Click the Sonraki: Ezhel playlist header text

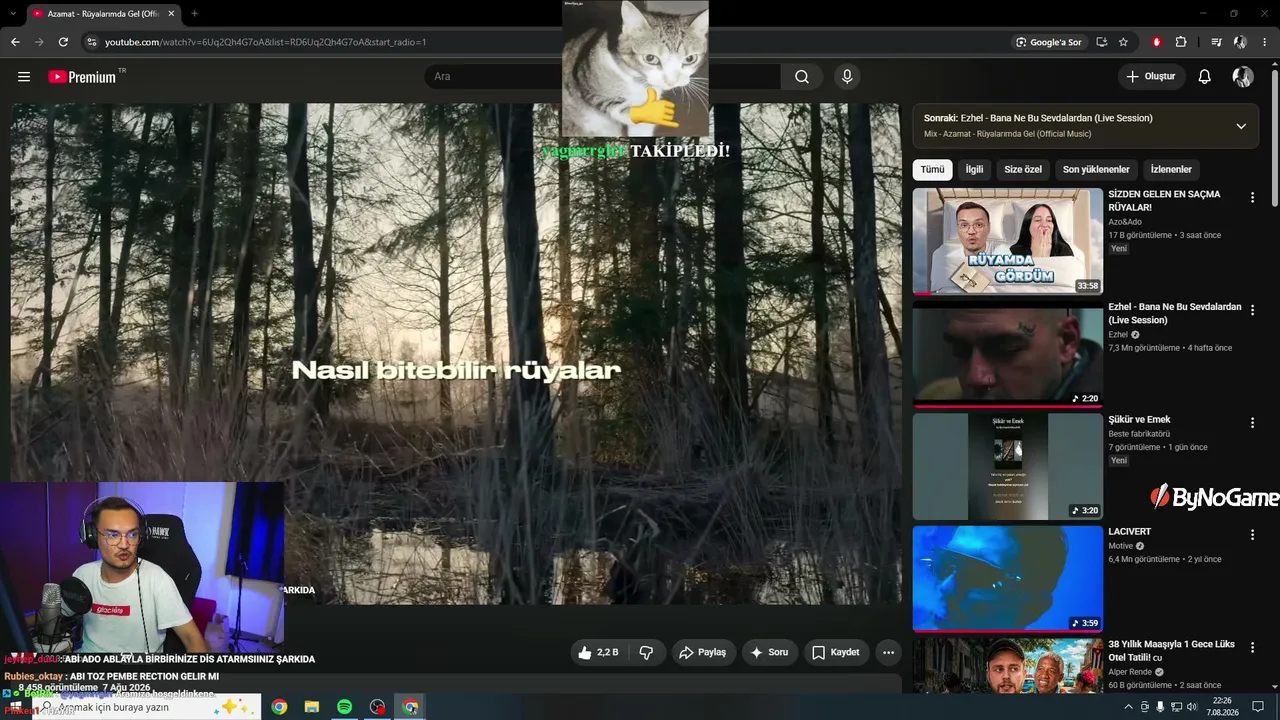pos(1038,118)
